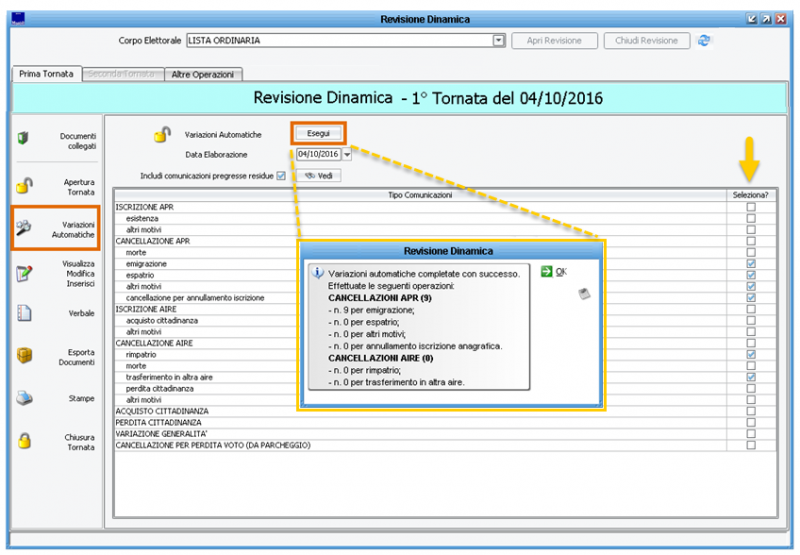Open the Verbale document icon

24,313
